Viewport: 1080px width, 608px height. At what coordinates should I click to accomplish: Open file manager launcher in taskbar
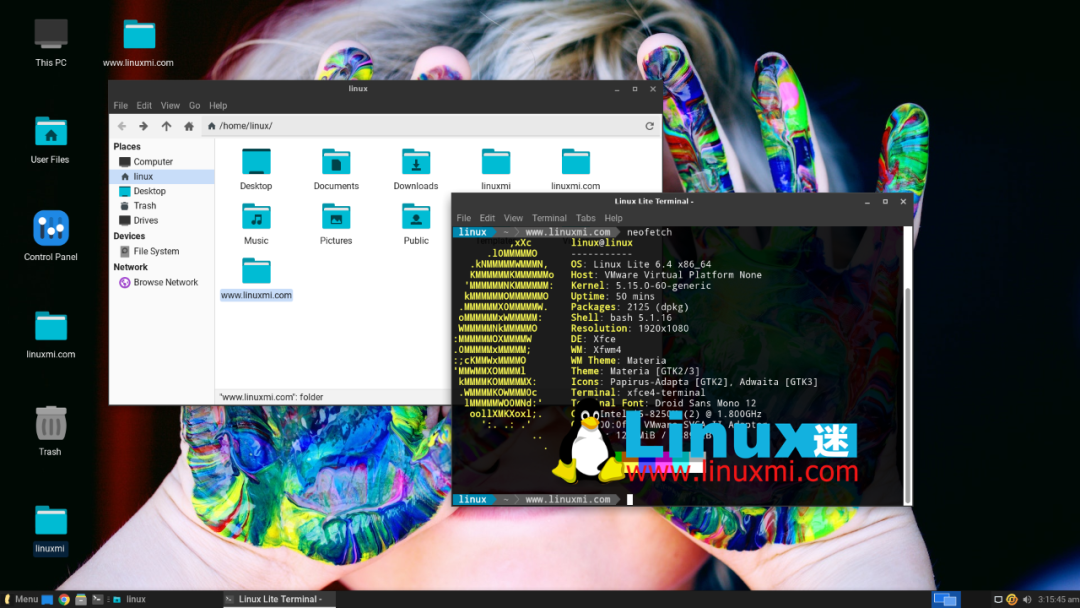[x=81, y=600]
